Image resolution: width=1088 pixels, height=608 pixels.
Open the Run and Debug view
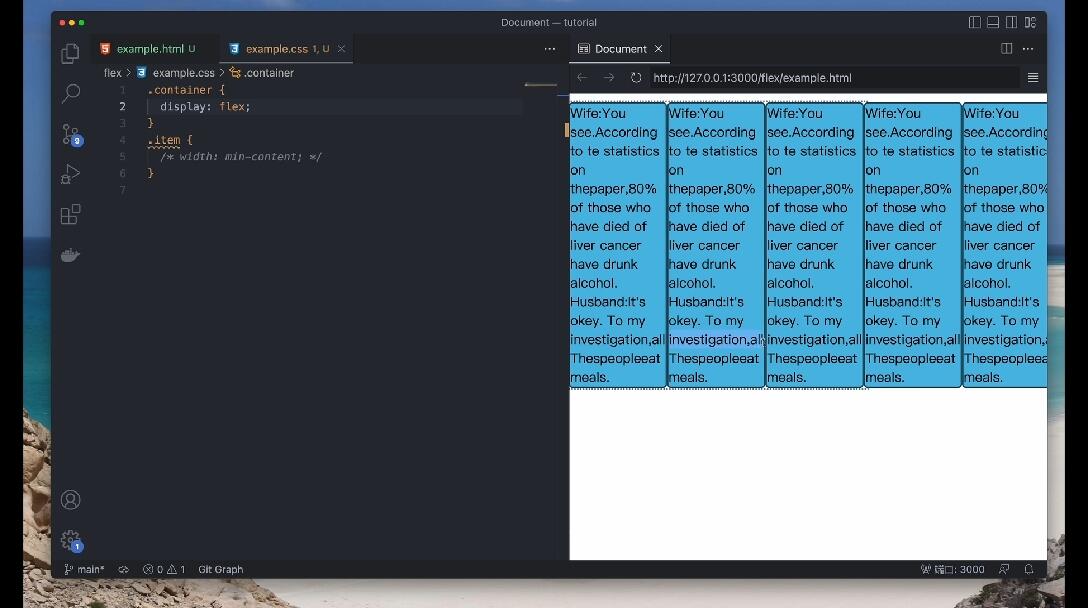(70, 174)
